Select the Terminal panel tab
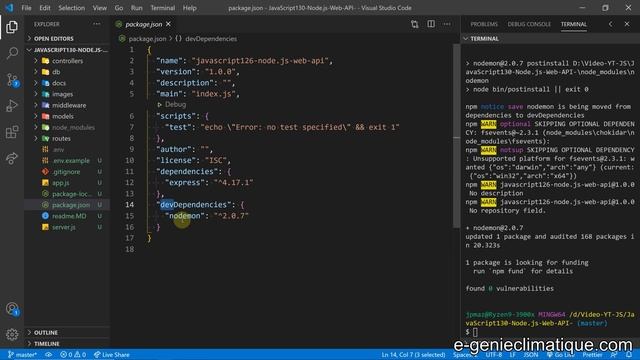Viewport: 640px width, 360px height. (x=573, y=24)
